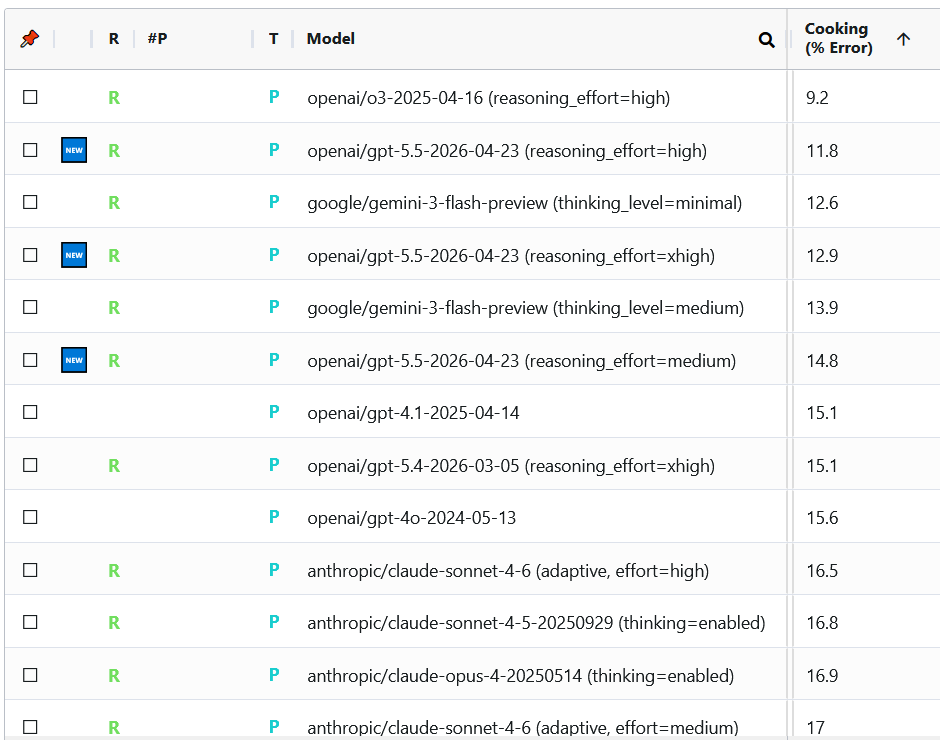Click NEW badge on gpt-5.5 reasoning_effort=high row
This screenshot has width=940, height=740.
(x=74, y=150)
